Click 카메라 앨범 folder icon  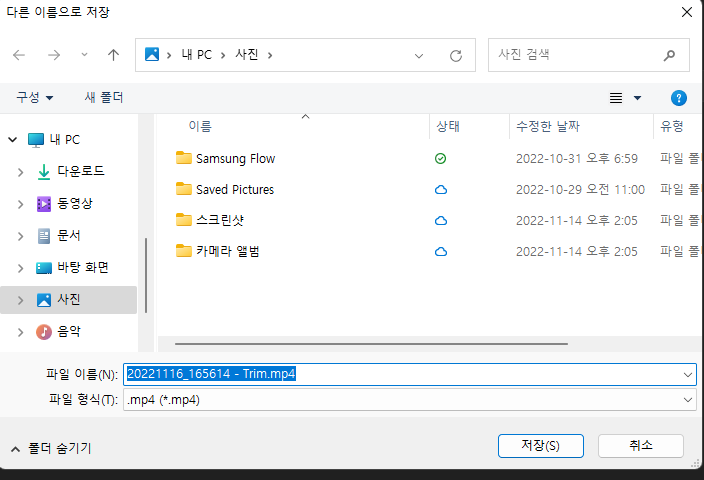pyautogui.click(x=184, y=251)
